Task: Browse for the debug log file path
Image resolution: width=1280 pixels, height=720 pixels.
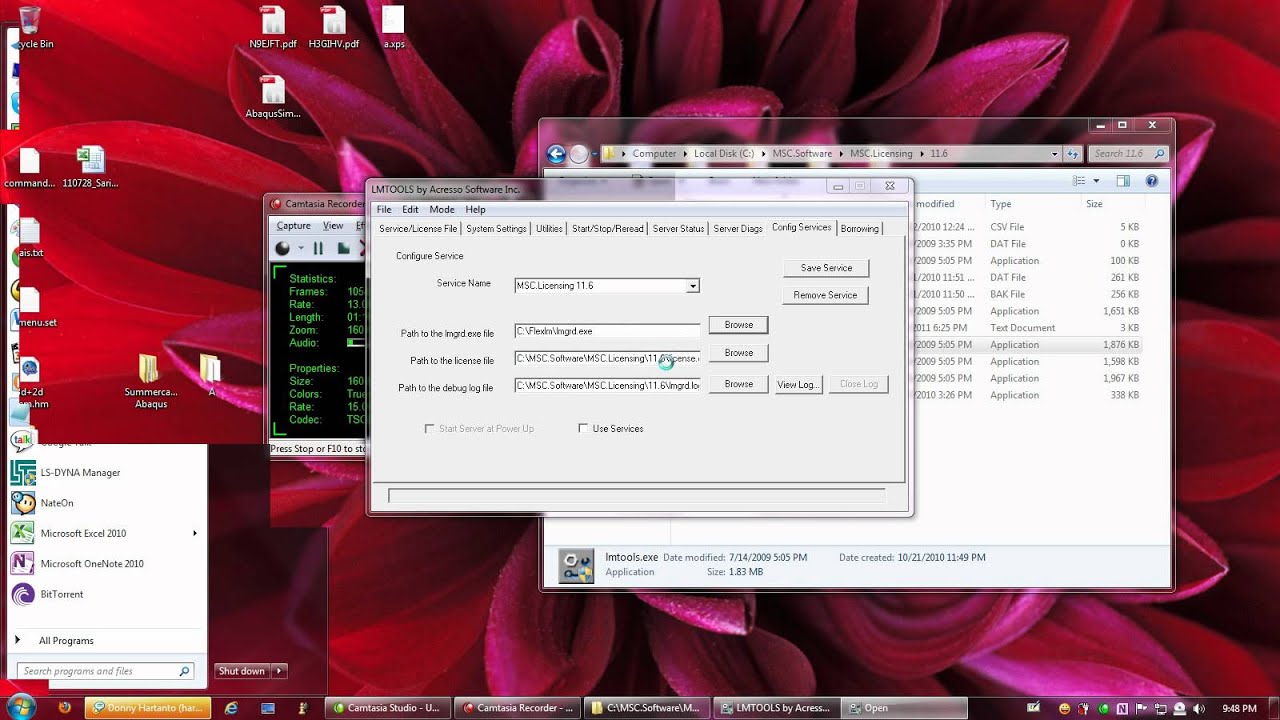Action: 739,384
